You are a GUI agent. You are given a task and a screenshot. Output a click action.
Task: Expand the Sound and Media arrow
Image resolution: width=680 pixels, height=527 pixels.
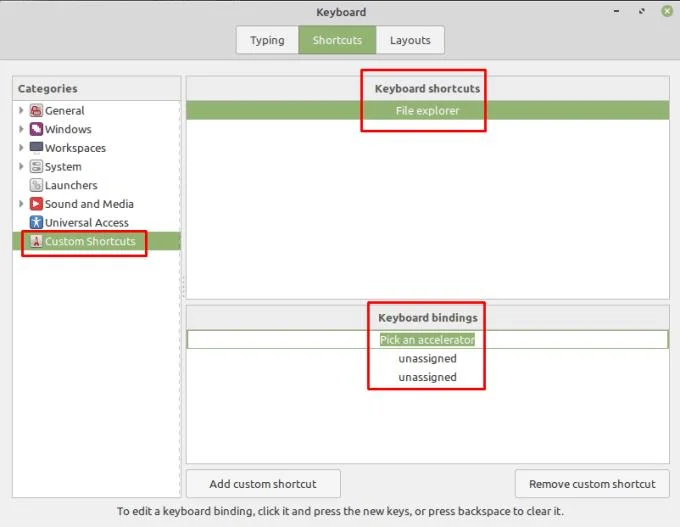tap(21, 203)
